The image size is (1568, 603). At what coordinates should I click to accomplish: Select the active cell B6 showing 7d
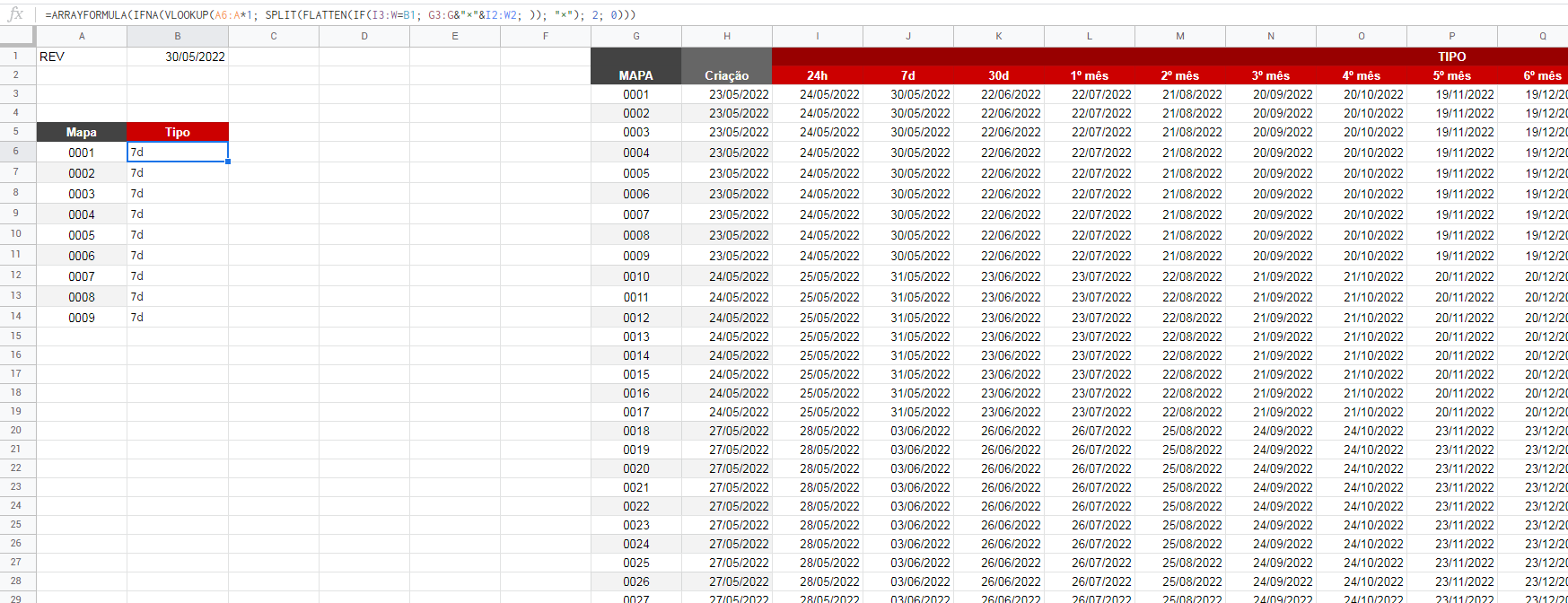click(x=178, y=152)
